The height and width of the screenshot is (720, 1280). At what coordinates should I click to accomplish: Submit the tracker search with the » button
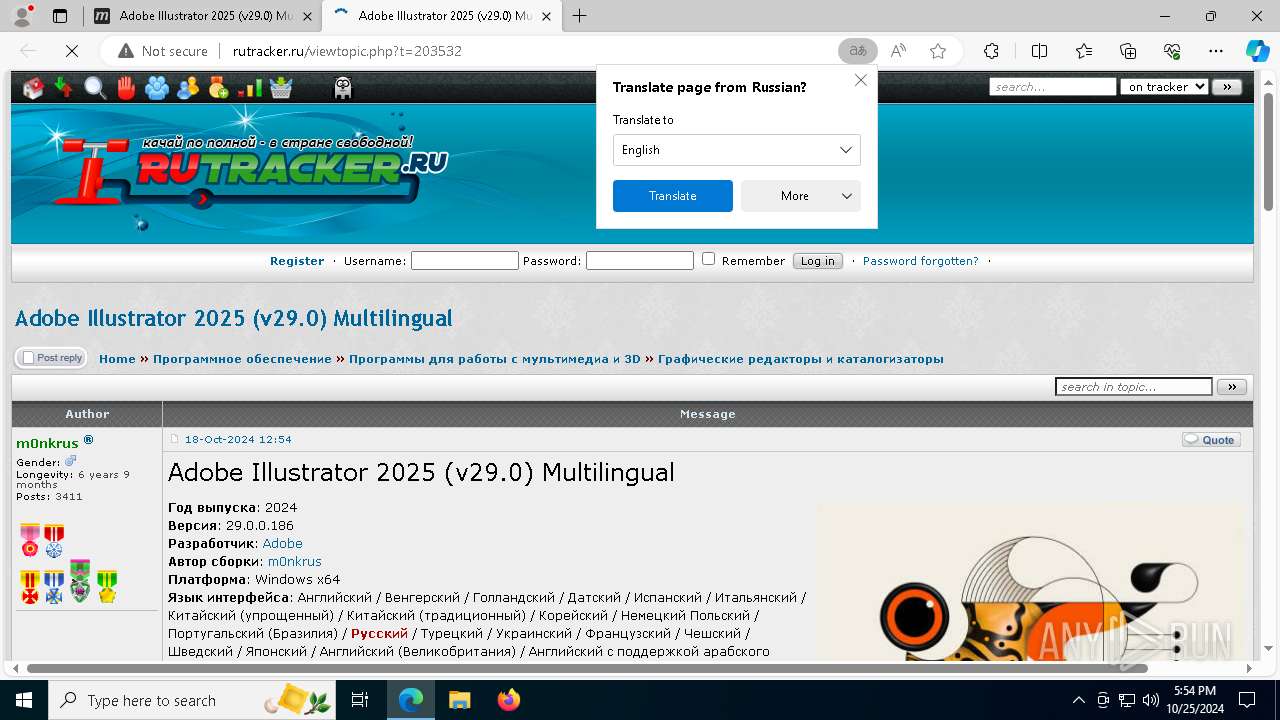(1227, 87)
